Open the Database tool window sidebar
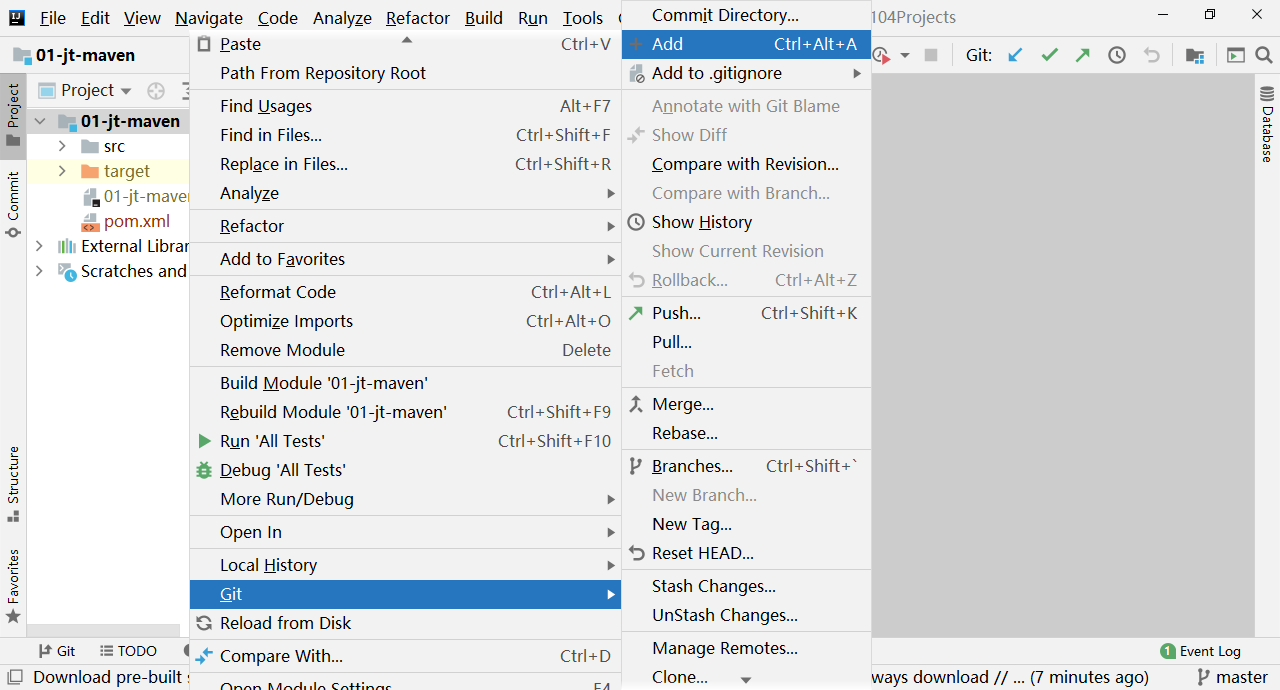This screenshot has height=690, width=1280. click(x=1267, y=124)
